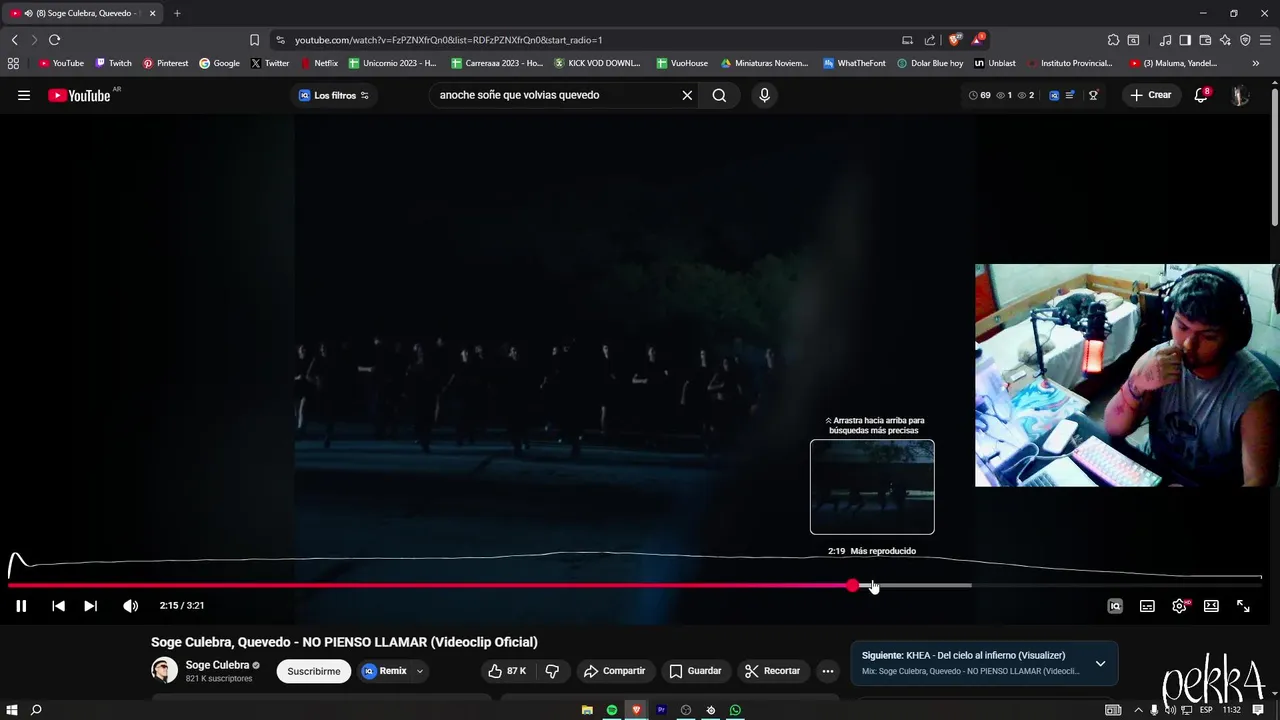Mute the video with the speaker icon
Viewport: 1280px width, 720px height.
tap(130, 606)
